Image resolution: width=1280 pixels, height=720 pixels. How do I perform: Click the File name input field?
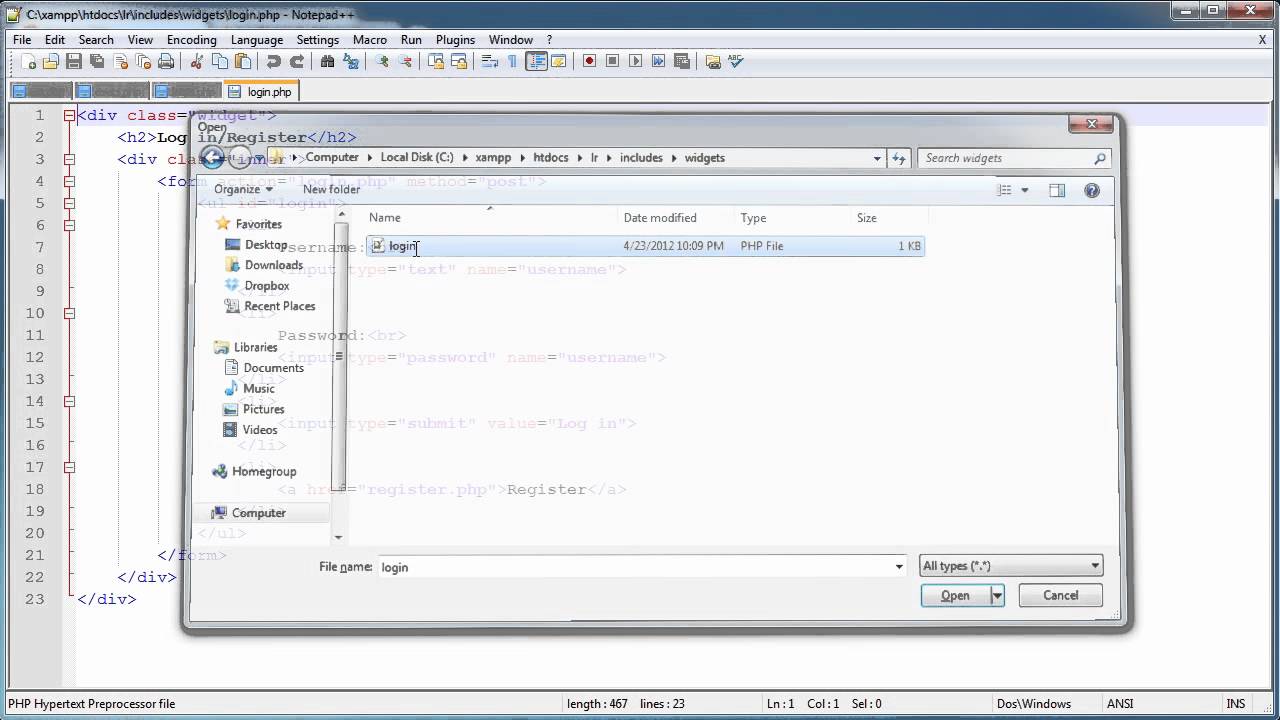pos(642,567)
